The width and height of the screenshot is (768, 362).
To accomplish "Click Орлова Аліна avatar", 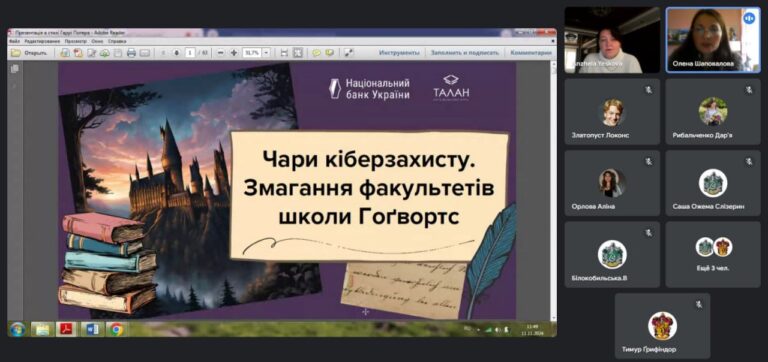I will click(612, 183).
